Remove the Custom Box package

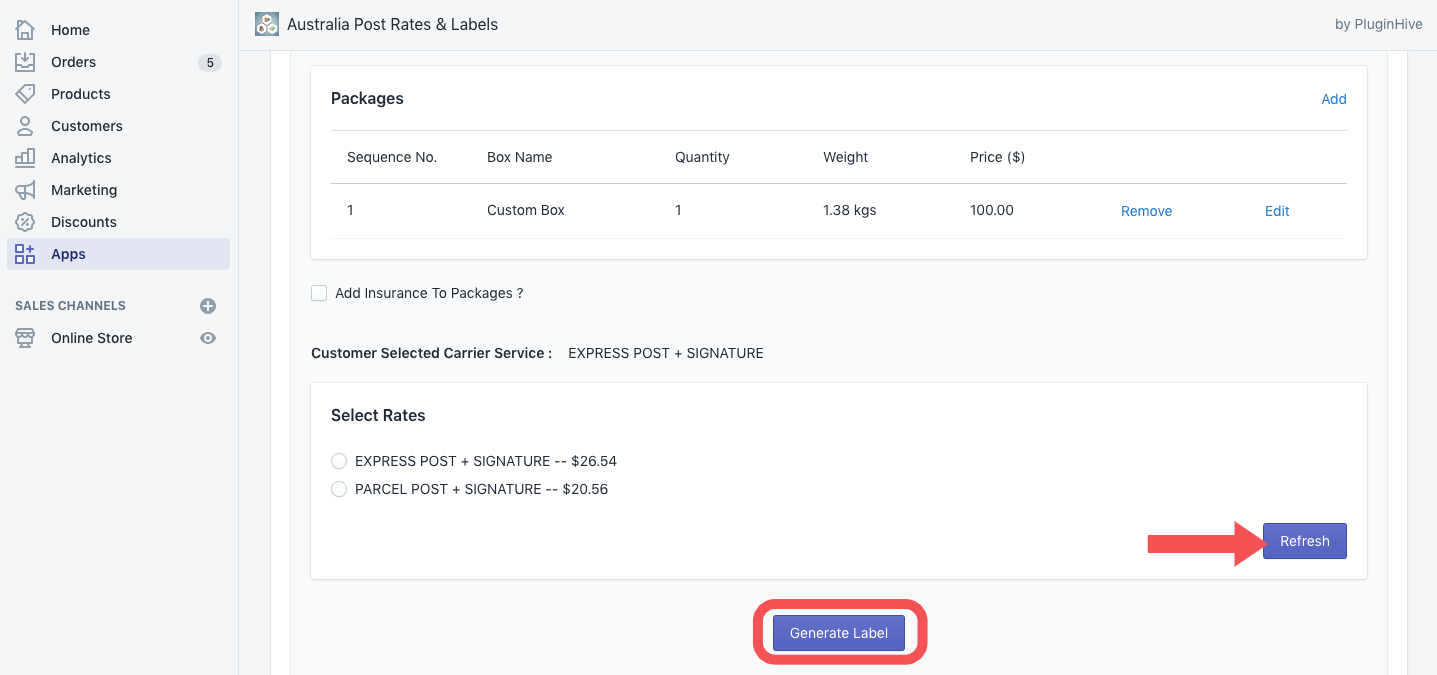tap(1146, 211)
